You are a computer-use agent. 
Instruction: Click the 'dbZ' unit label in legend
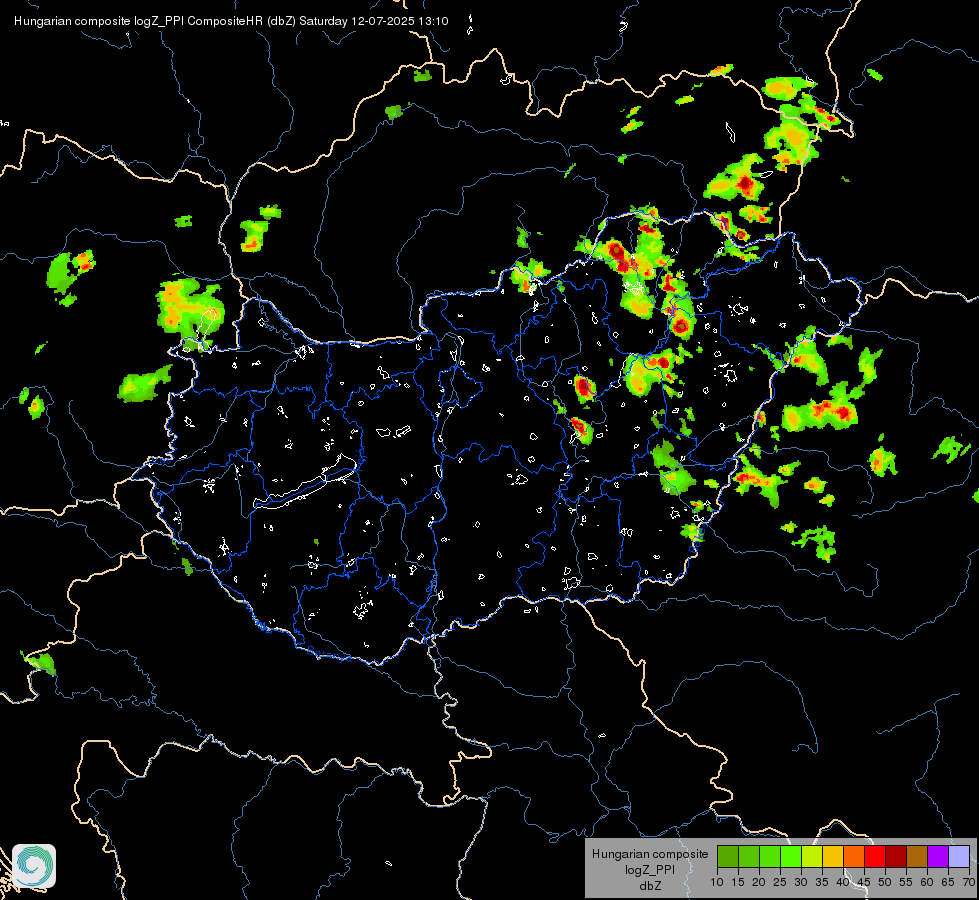tap(650, 886)
